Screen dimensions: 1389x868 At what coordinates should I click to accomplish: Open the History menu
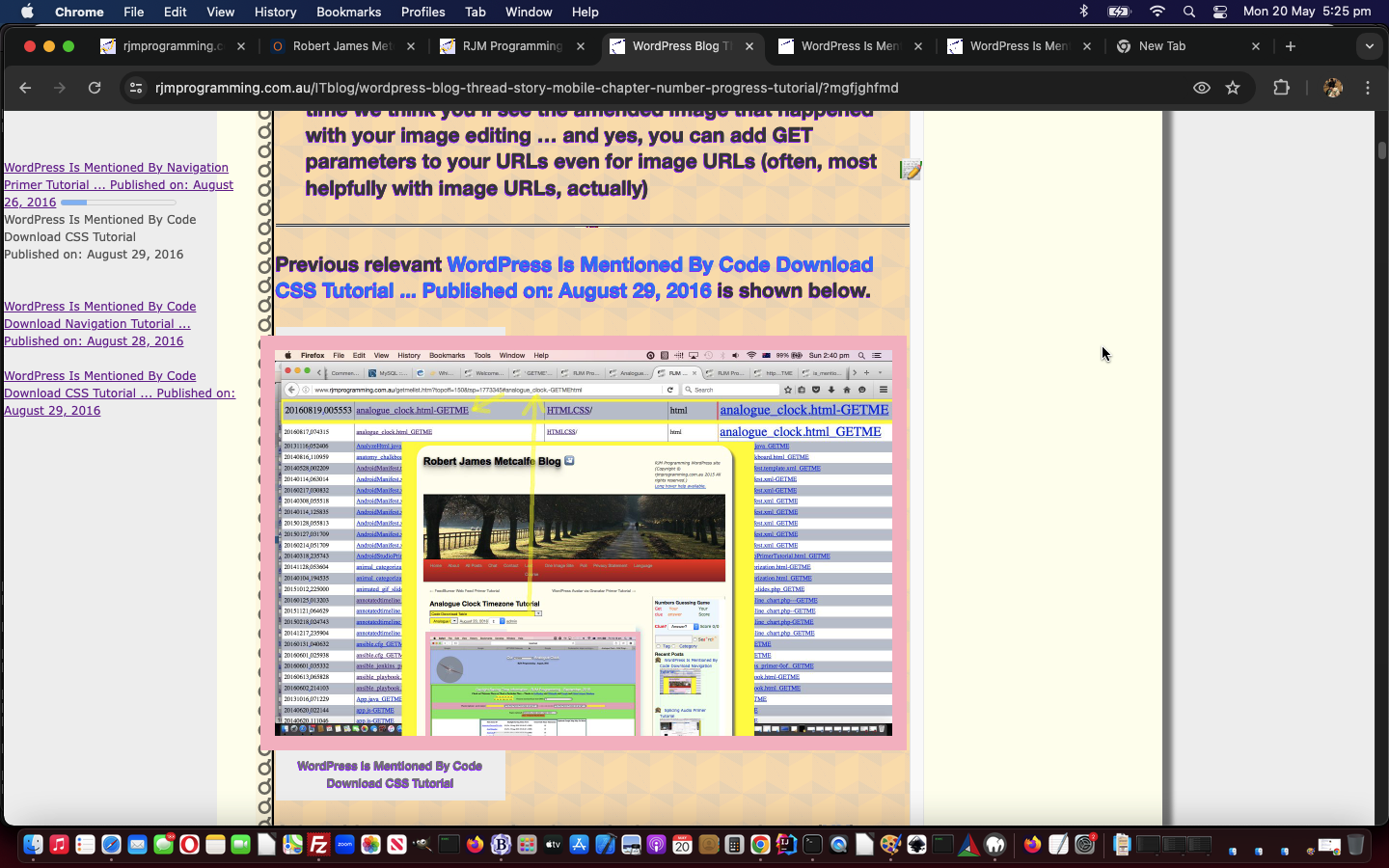tap(275, 12)
